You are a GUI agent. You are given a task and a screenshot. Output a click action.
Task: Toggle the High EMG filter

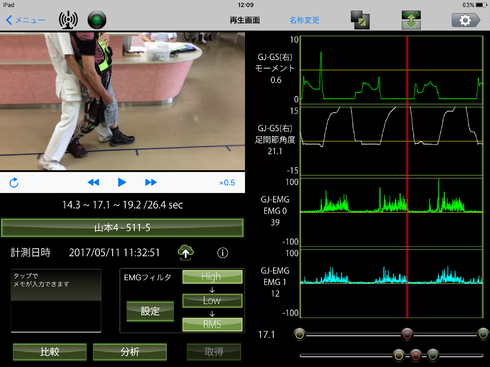(212, 277)
